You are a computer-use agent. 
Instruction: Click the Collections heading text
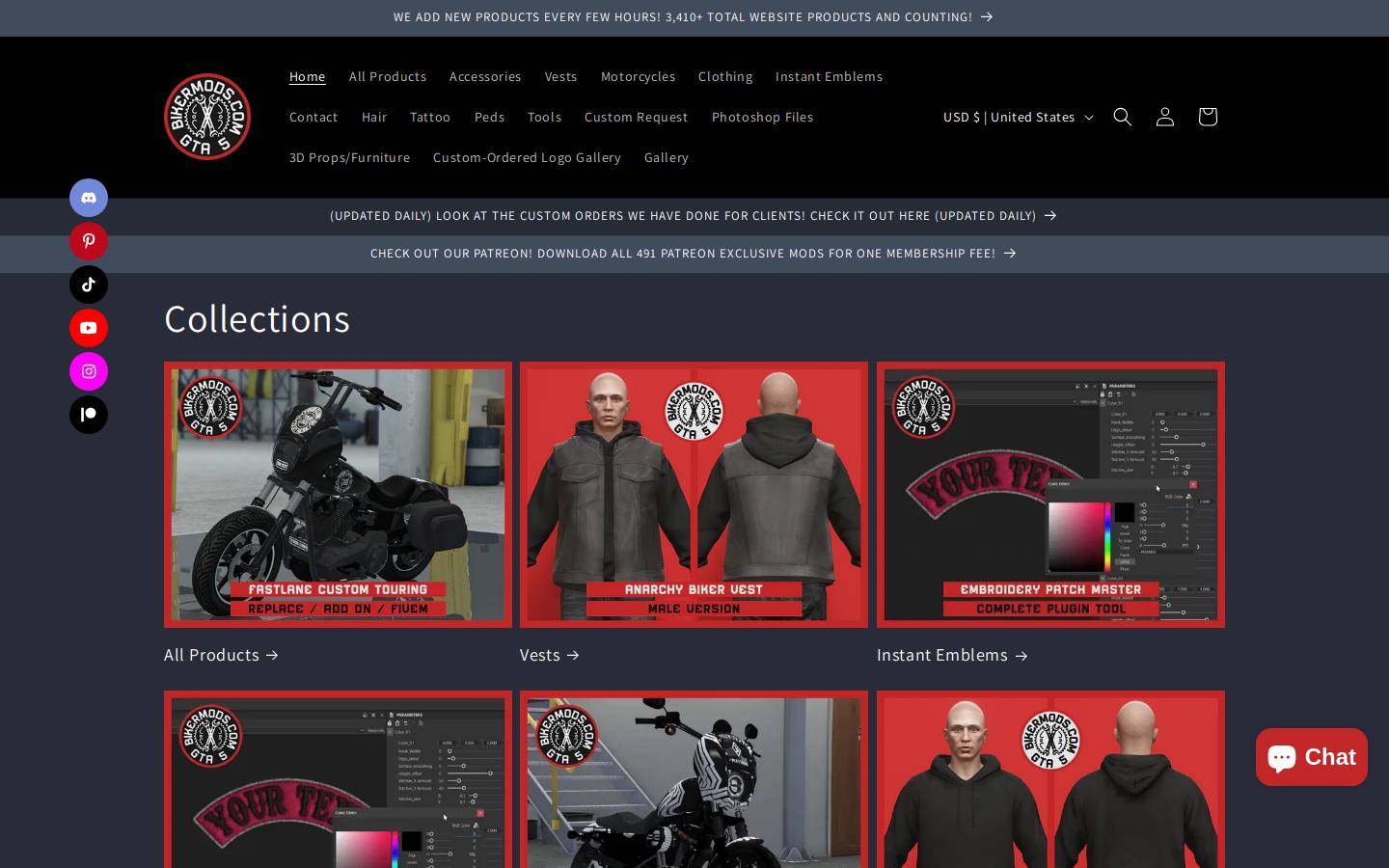(257, 319)
